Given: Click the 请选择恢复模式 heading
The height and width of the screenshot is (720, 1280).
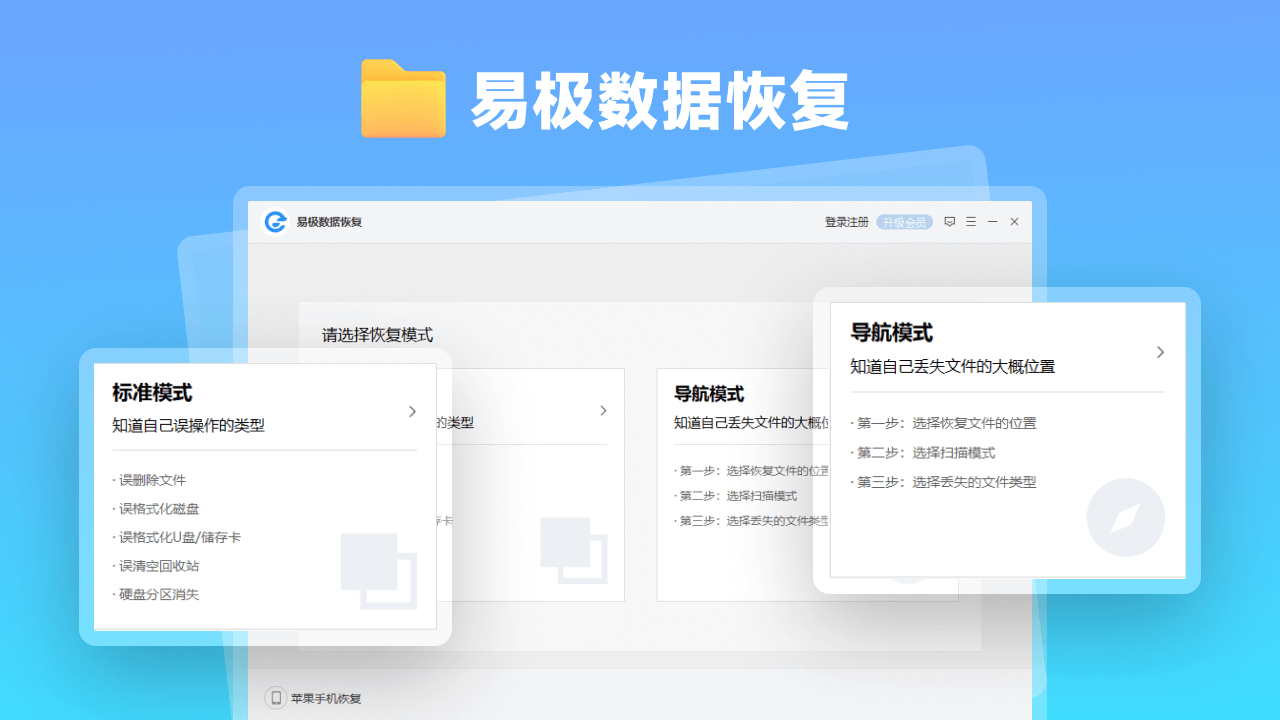Looking at the screenshot, I should click(377, 335).
